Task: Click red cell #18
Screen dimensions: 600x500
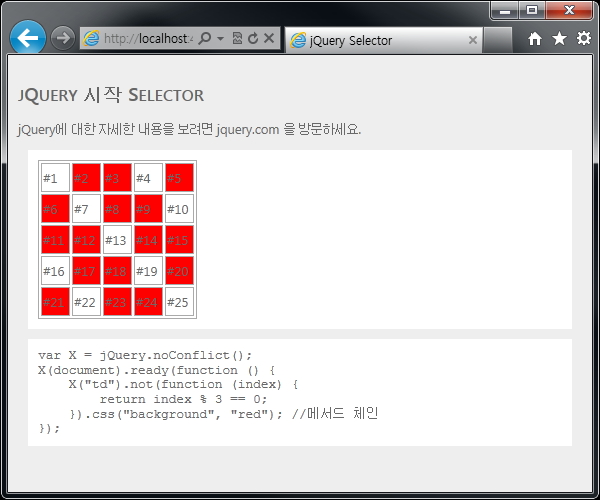Action: click(x=117, y=270)
